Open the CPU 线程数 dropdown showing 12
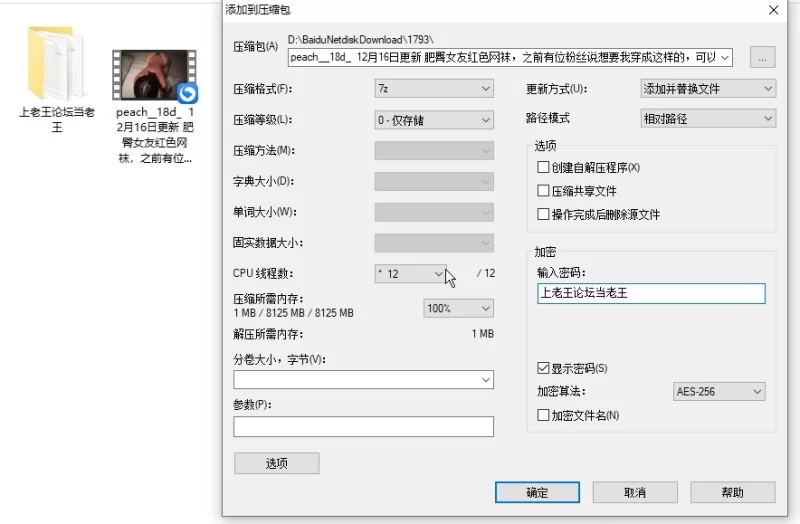 410,274
